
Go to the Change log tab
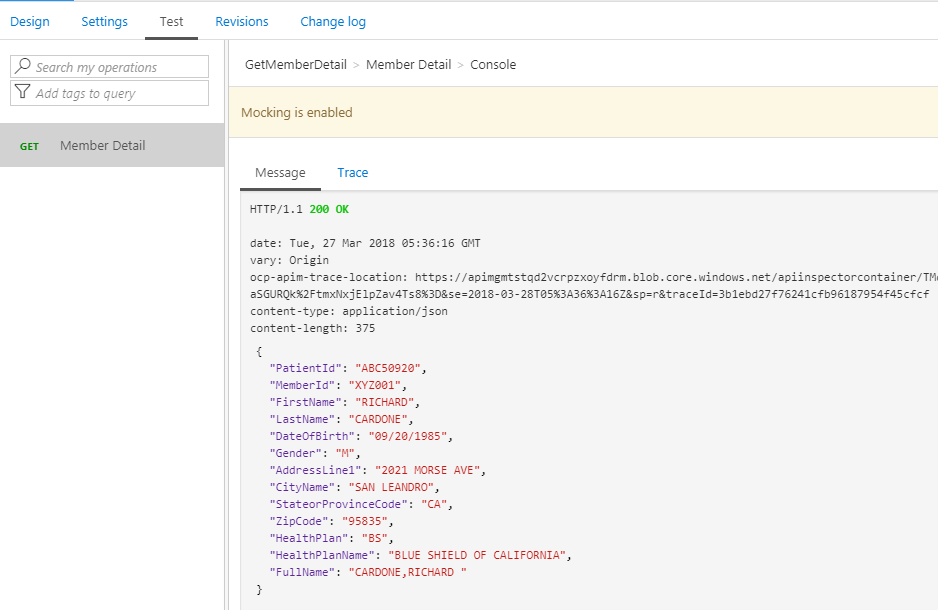(x=333, y=22)
